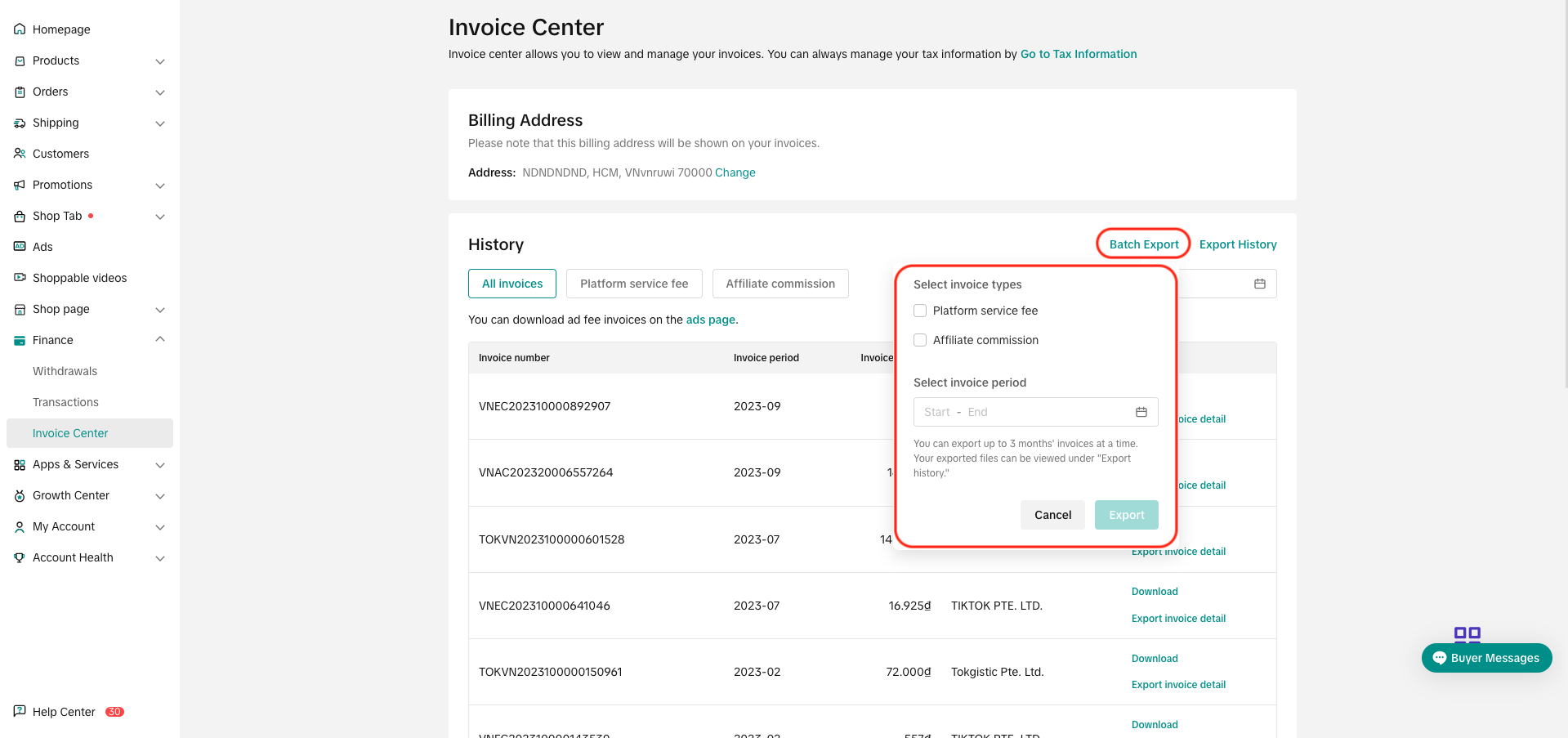Open Withdrawals under Finance
Screen dimensions: 1568x738
[x=65, y=371]
